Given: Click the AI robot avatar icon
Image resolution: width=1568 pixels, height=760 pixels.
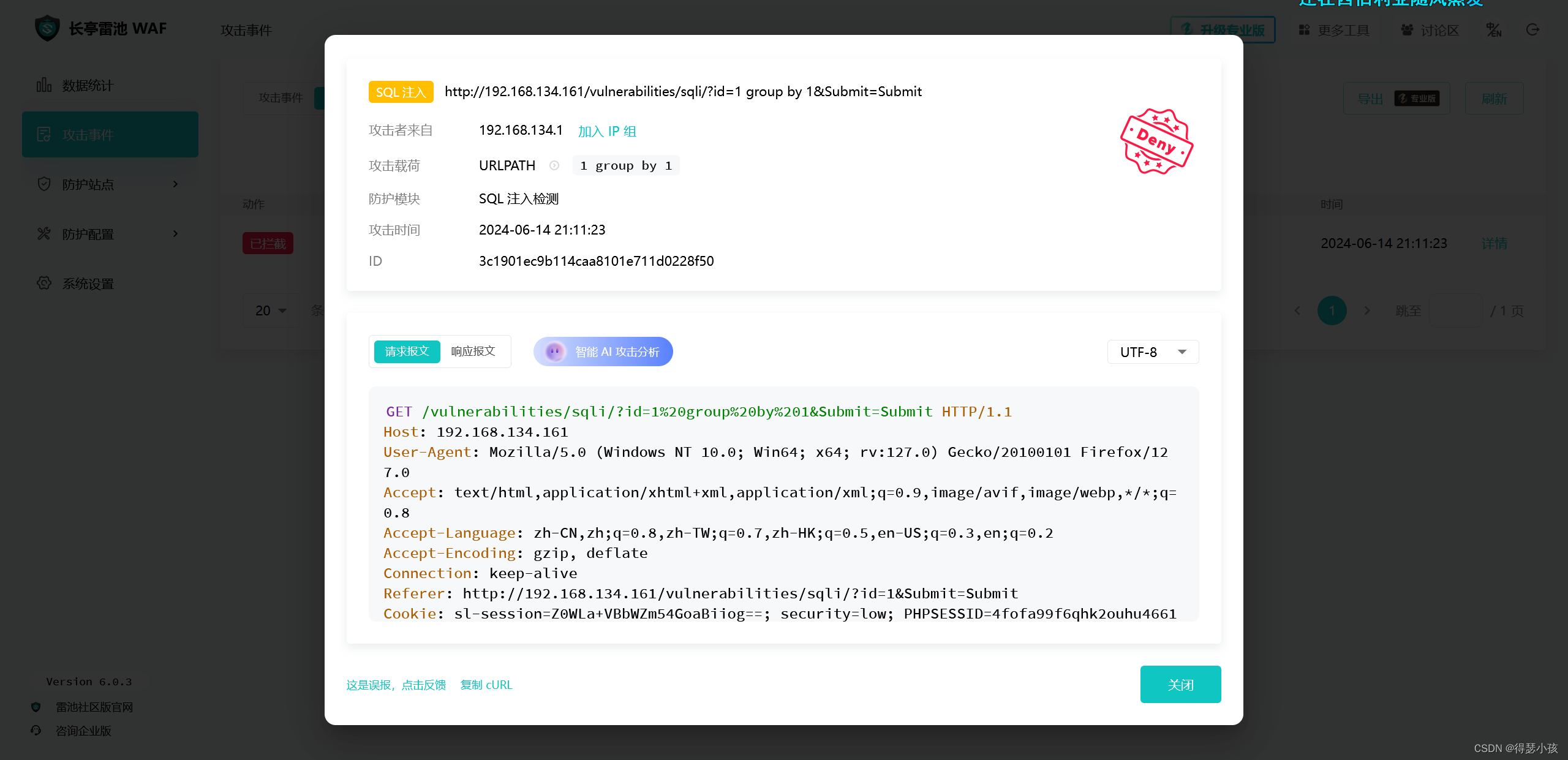Looking at the screenshot, I should pos(555,352).
